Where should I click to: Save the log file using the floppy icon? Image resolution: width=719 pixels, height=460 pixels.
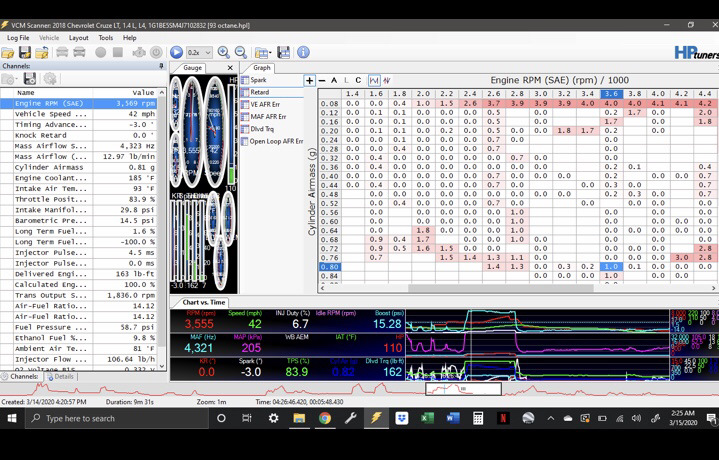[25, 53]
